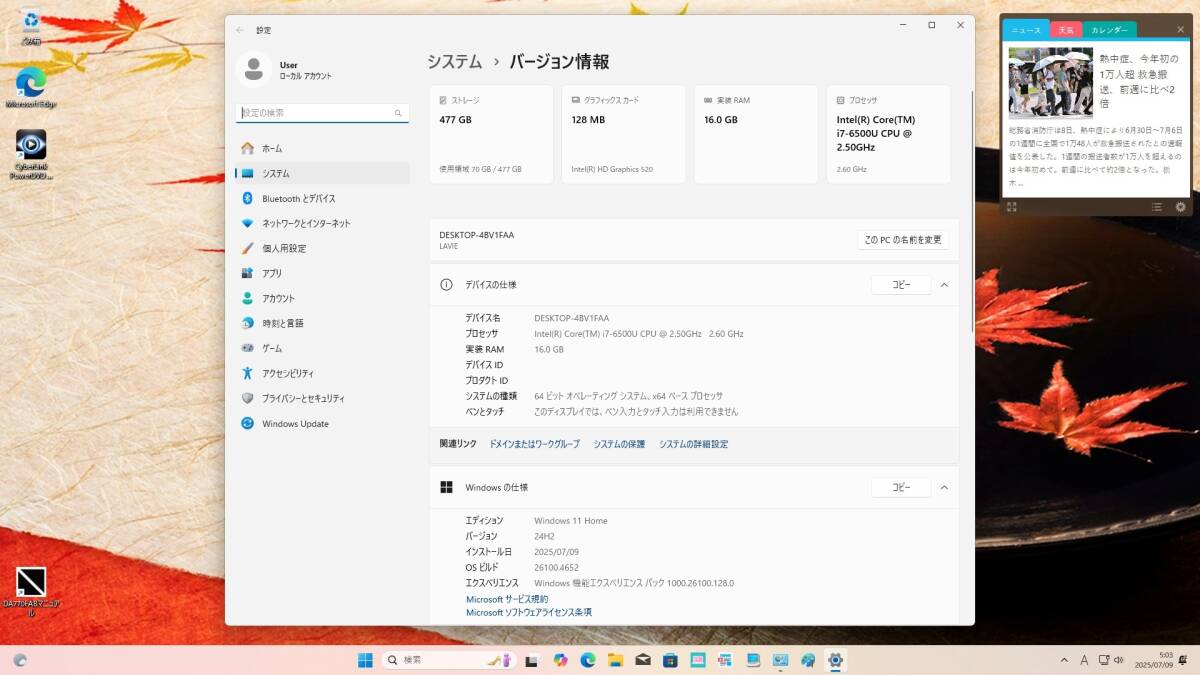The width and height of the screenshot is (1200, 675).
Task: Open File Explorer from the taskbar
Action: [x=615, y=660]
